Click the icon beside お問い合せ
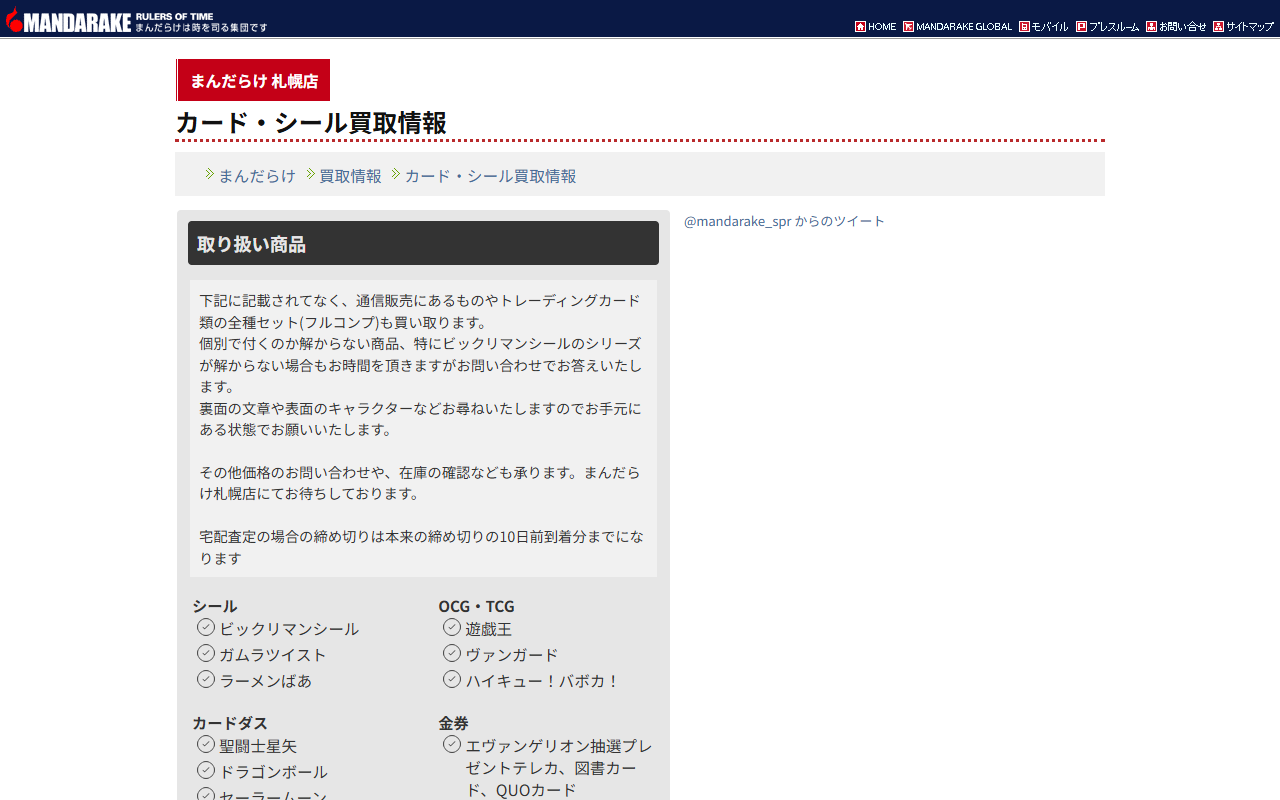Screen dimensions: 1280x800 coord(1151,27)
